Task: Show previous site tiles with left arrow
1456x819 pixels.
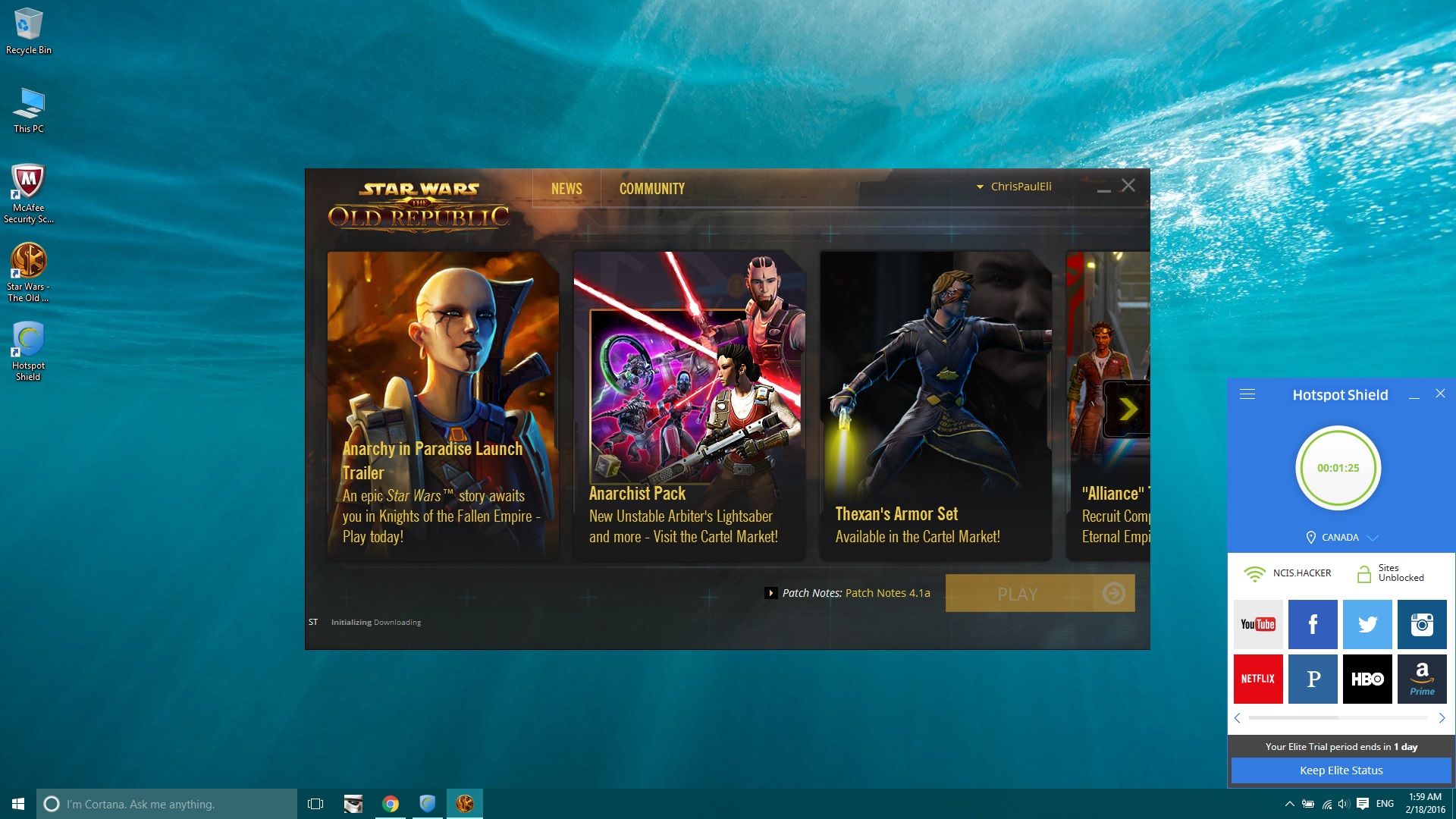Action: coord(1238,717)
